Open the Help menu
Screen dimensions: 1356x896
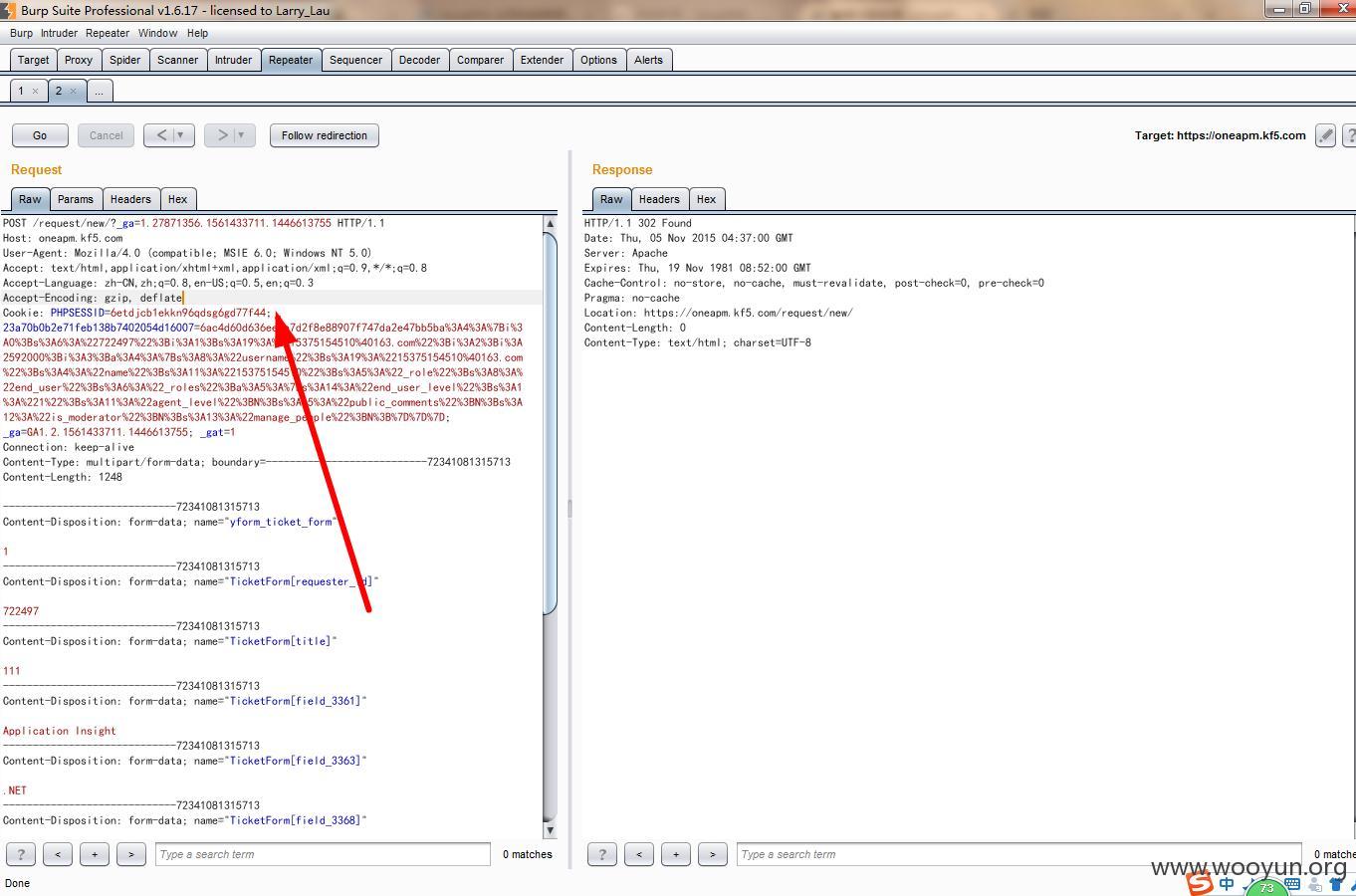[x=197, y=33]
